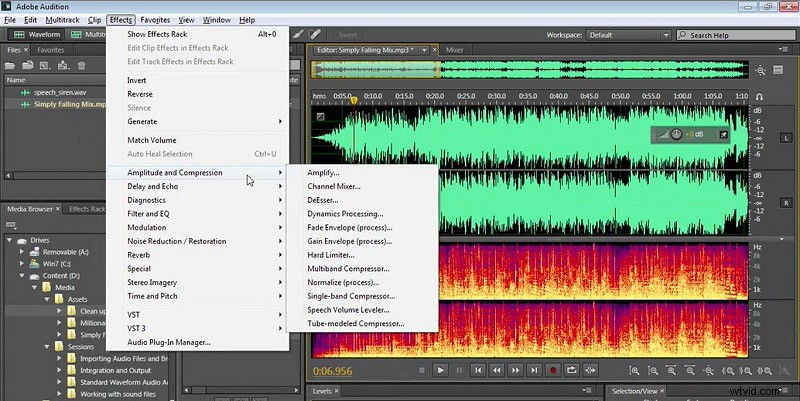Screen dimensions: 800x401
Task: Click Zoom Out (Amplitude) icon
Action: 653,371
